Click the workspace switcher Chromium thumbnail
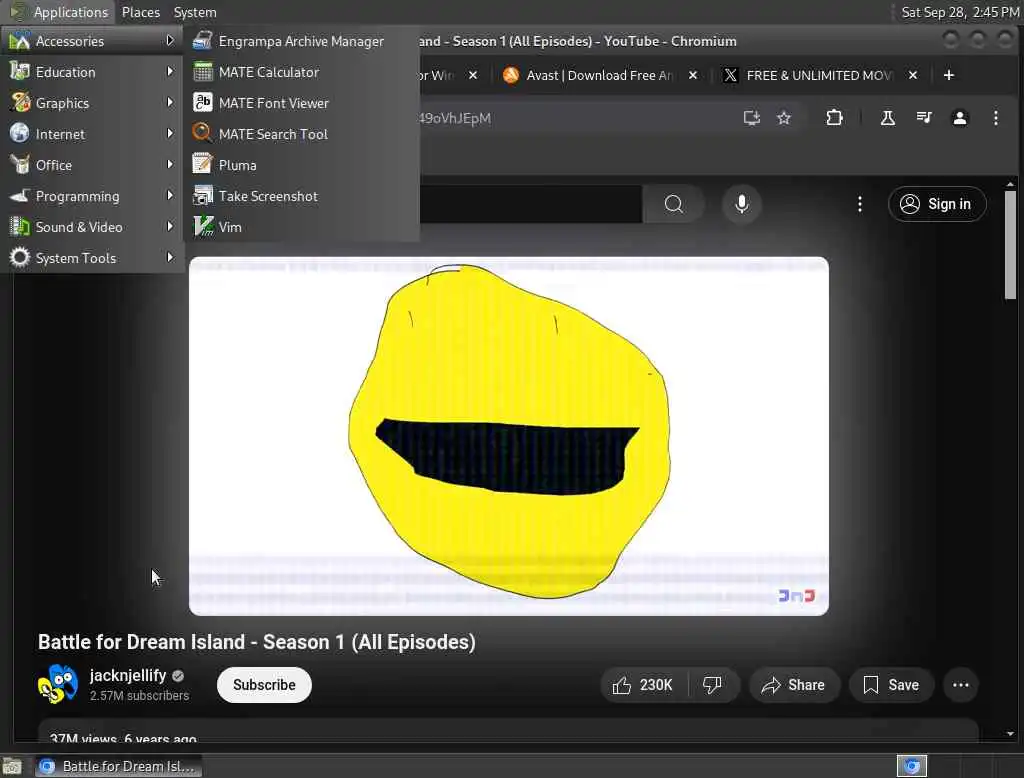 912,766
